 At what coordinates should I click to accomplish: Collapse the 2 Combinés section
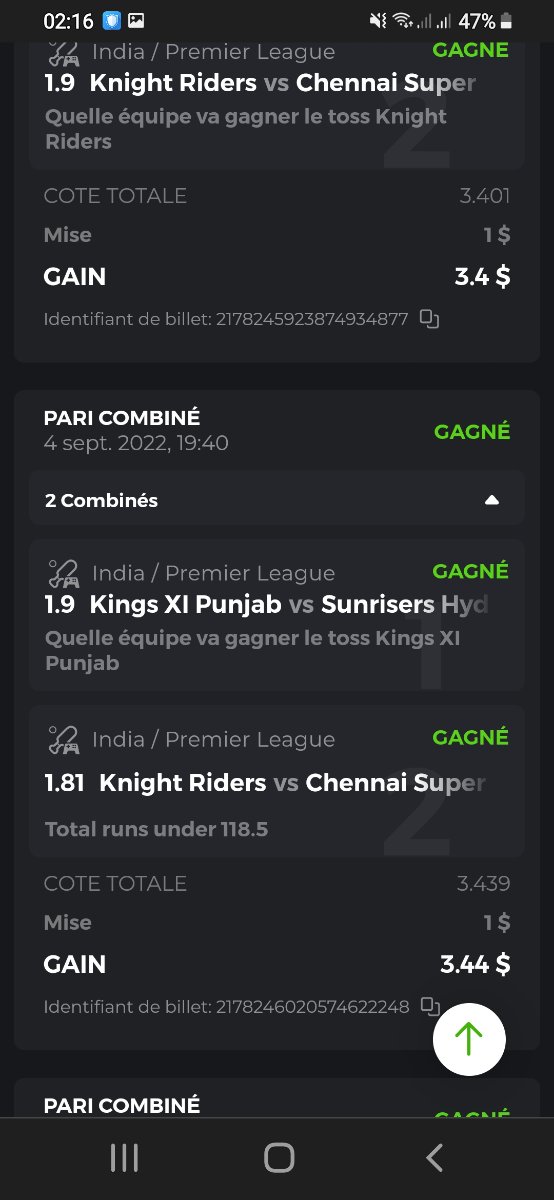pyautogui.click(x=277, y=500)
